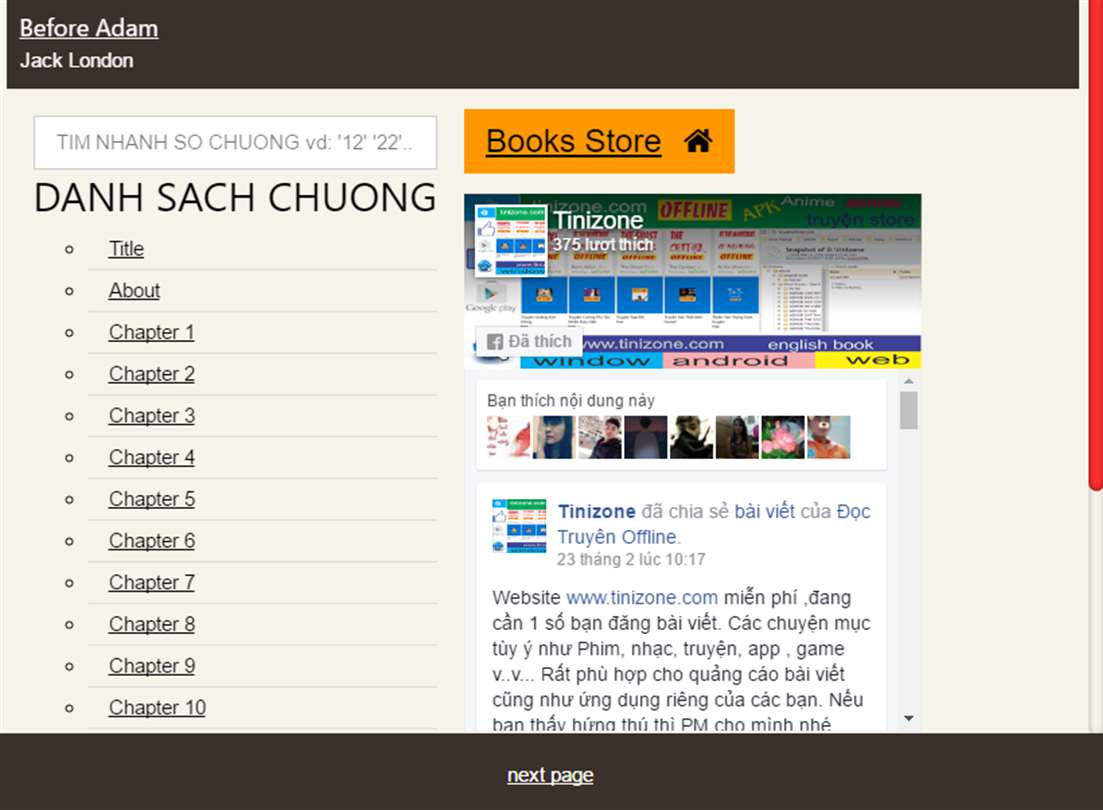This screenshot has width=1103, height=810.
Task: Click the chapter quick-search input field
Action: tap(236, 142)
